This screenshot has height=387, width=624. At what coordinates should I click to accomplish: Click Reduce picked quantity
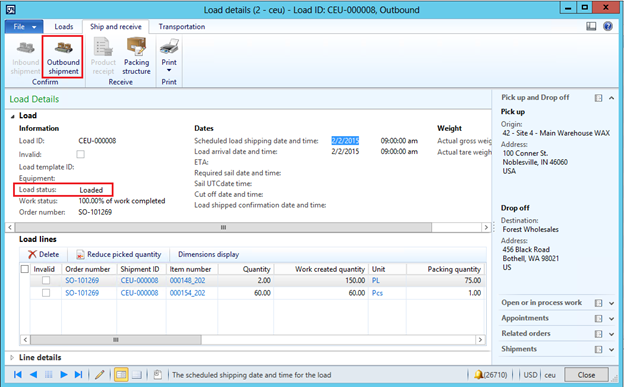[119, 254]
